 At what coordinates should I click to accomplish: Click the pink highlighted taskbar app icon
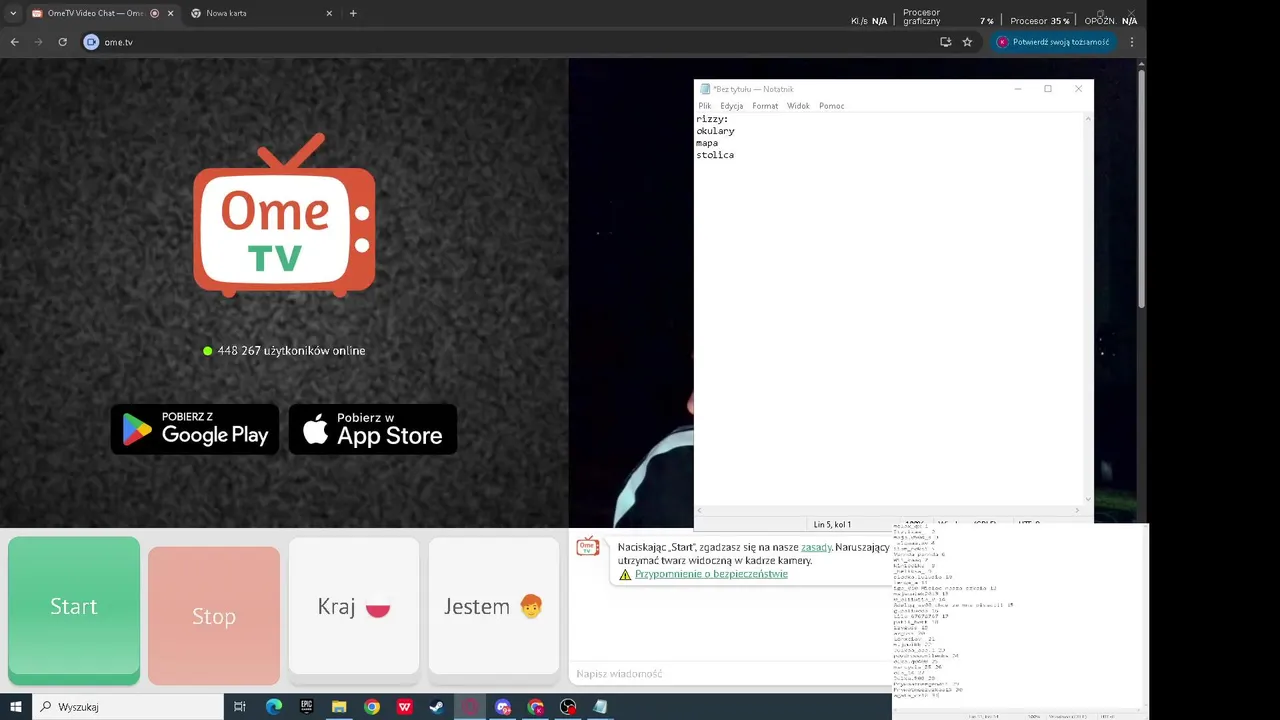470,707
